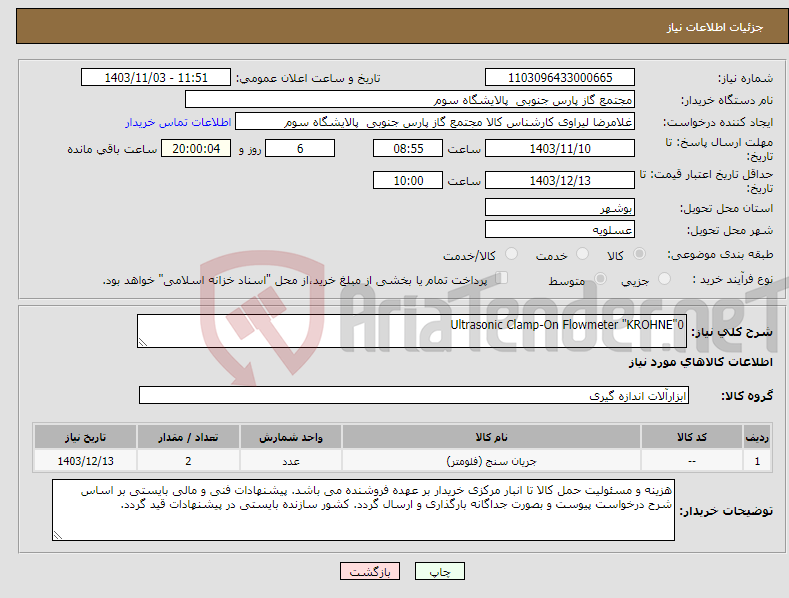Select the جزیی purchase type radio
789x598 pixels.
click(x=664, y=278)
